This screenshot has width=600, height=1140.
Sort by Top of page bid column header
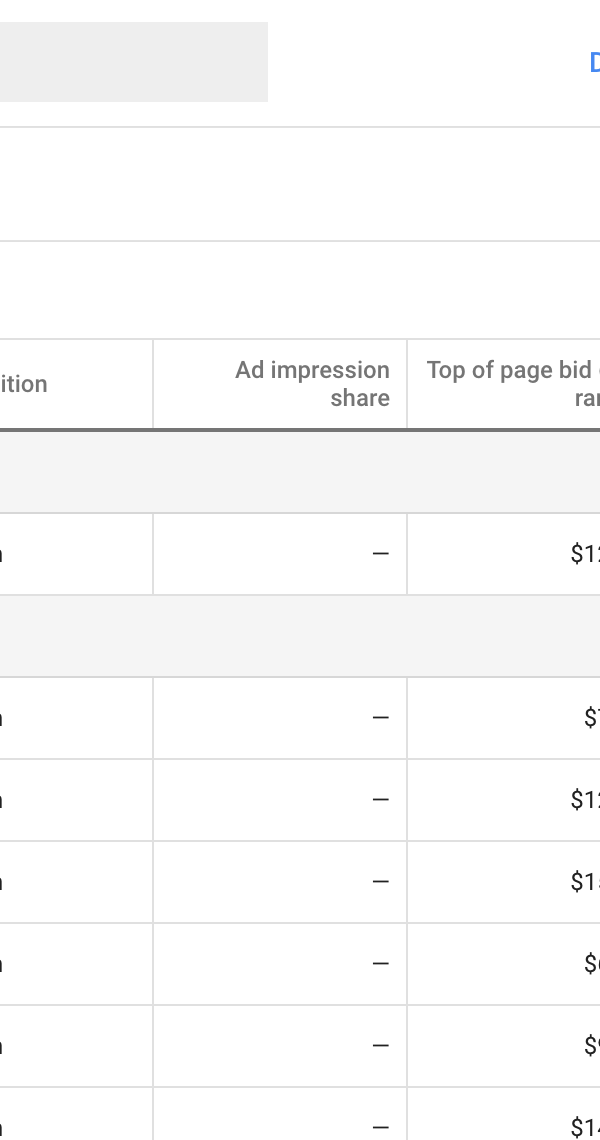pos(513,384)
